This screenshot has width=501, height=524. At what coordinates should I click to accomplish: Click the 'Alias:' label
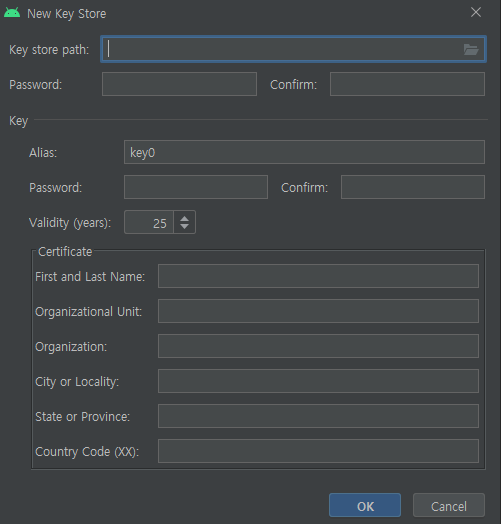[x=43, y=153]
